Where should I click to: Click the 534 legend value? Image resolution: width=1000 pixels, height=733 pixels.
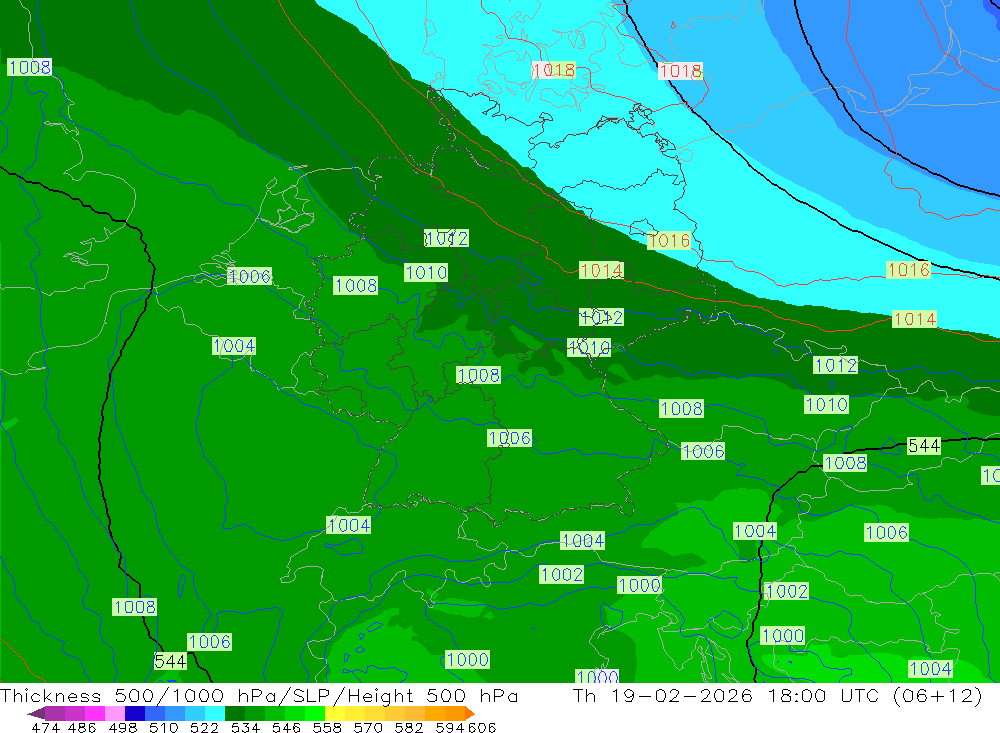245,727
